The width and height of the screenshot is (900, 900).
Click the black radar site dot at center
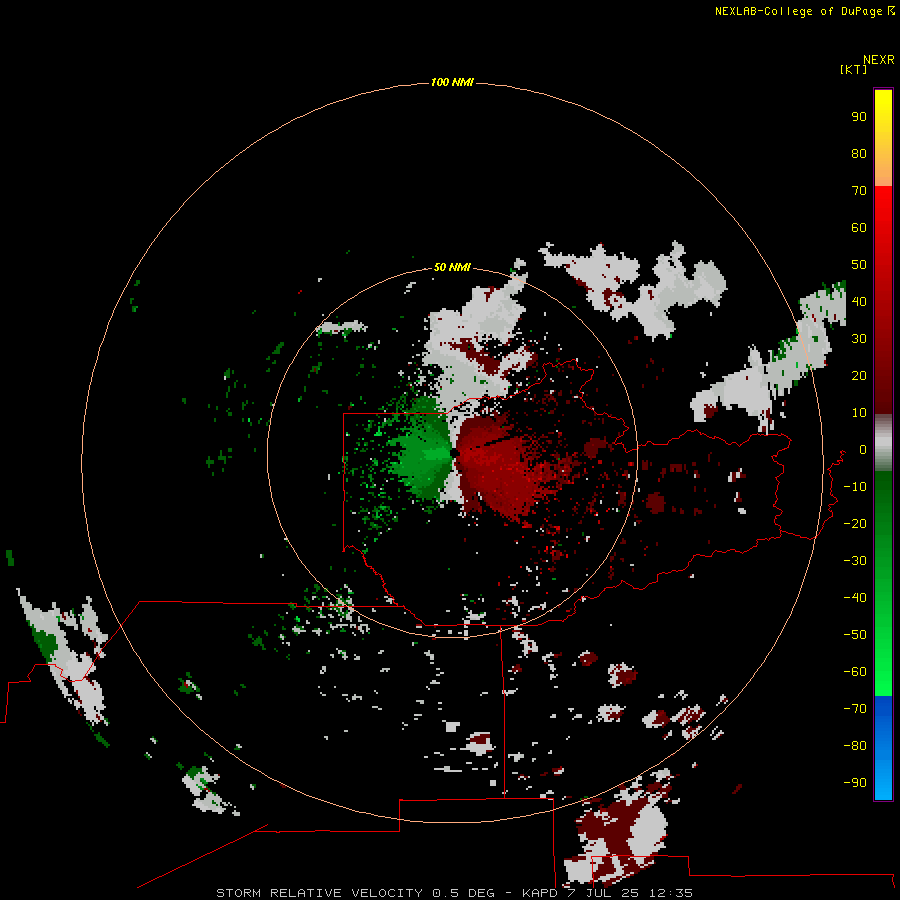coord(454,453)
